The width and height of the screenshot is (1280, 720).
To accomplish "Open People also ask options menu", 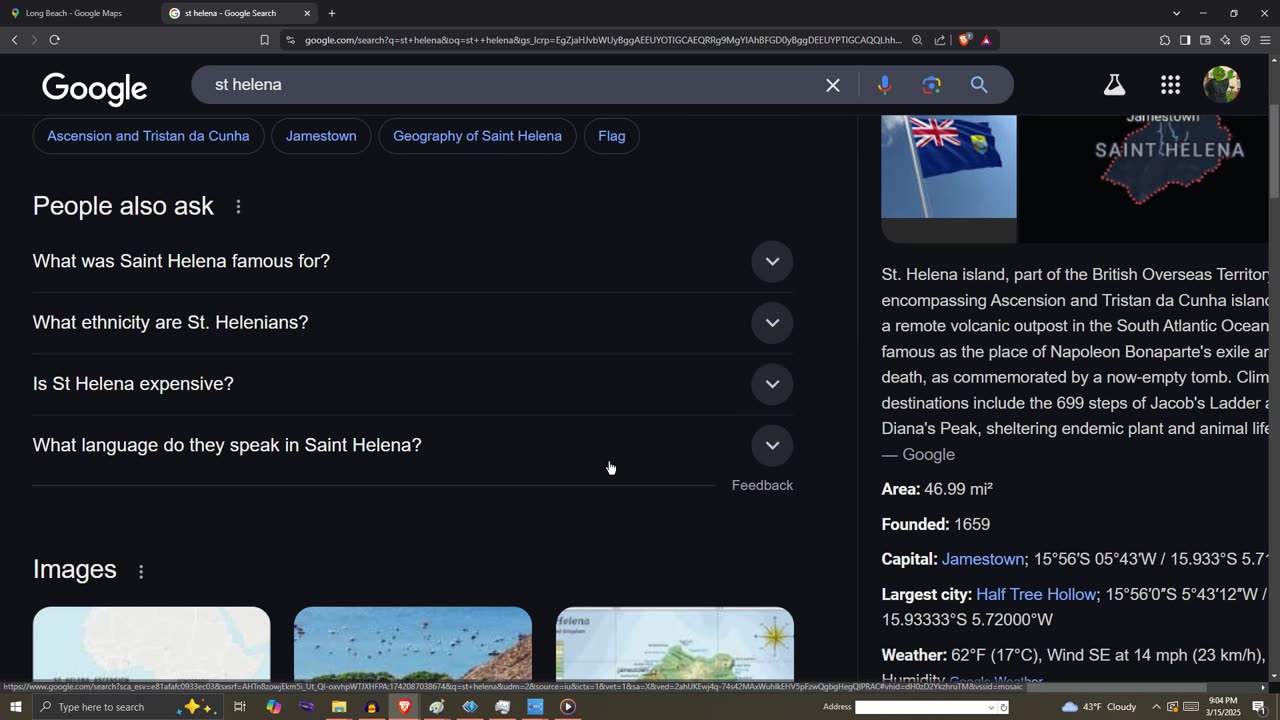I will 238,206.
